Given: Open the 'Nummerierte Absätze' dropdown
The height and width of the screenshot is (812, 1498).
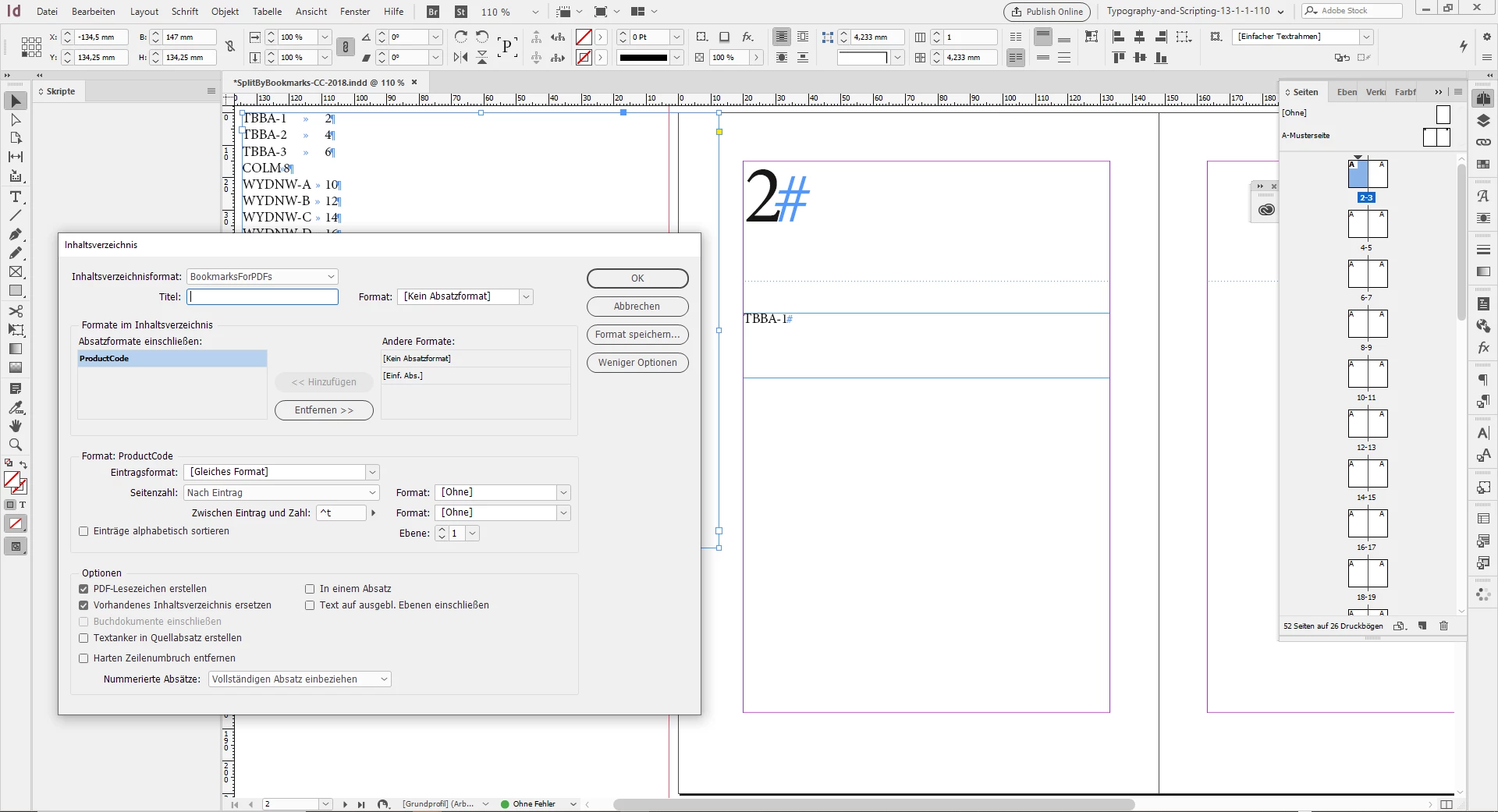Looking at the screenshot, I should 300,679.
